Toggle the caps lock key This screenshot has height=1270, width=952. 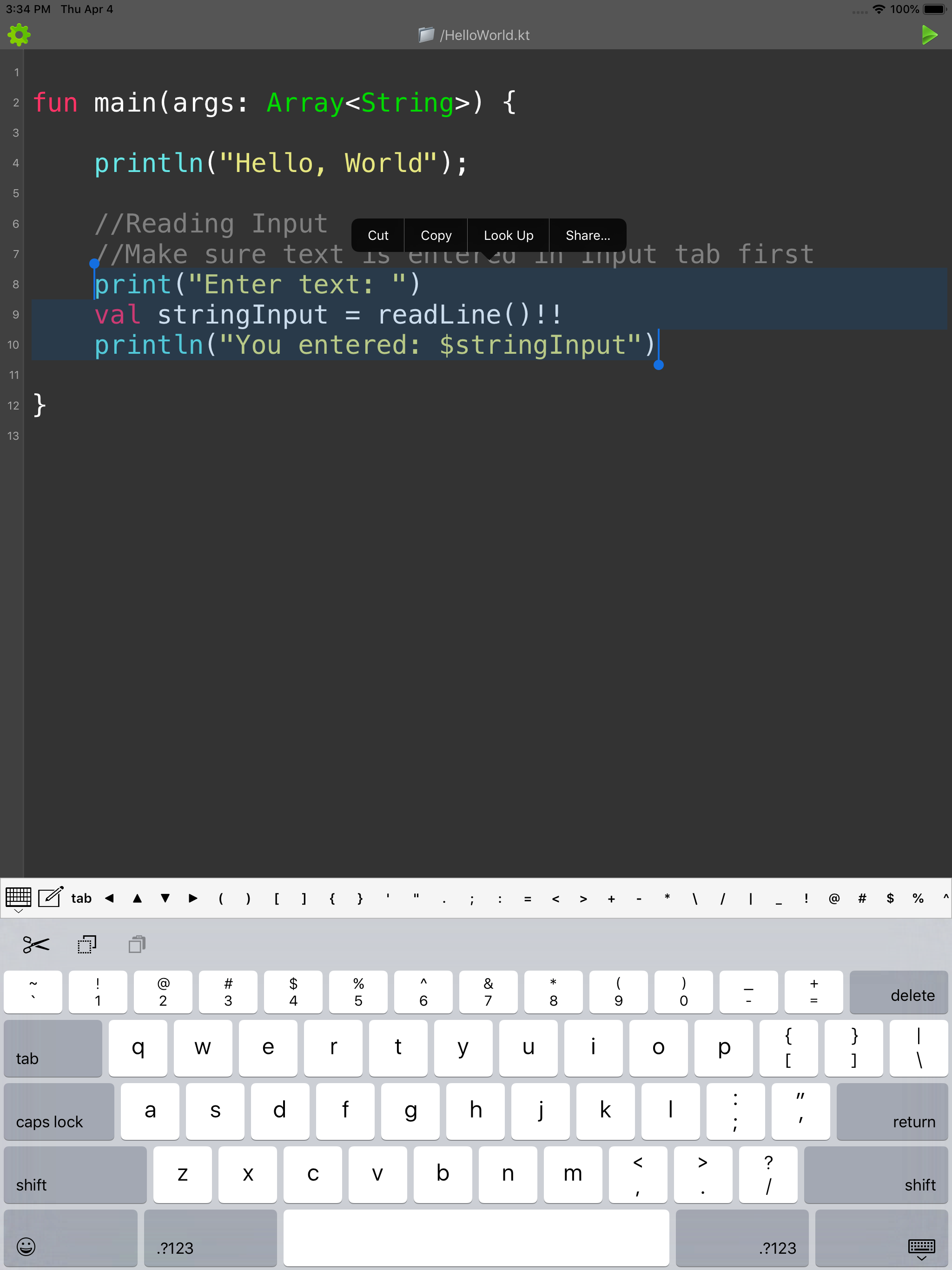point(59,1111)
